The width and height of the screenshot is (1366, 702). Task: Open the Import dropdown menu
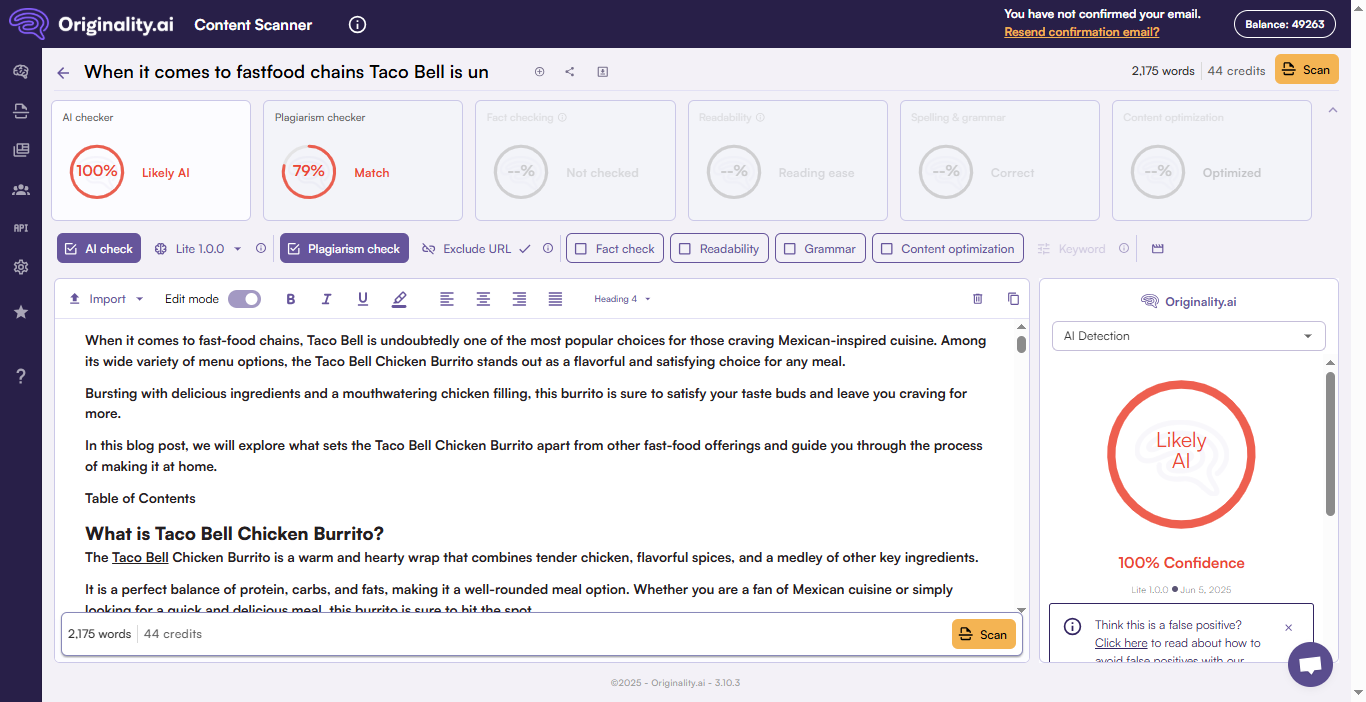106,299
